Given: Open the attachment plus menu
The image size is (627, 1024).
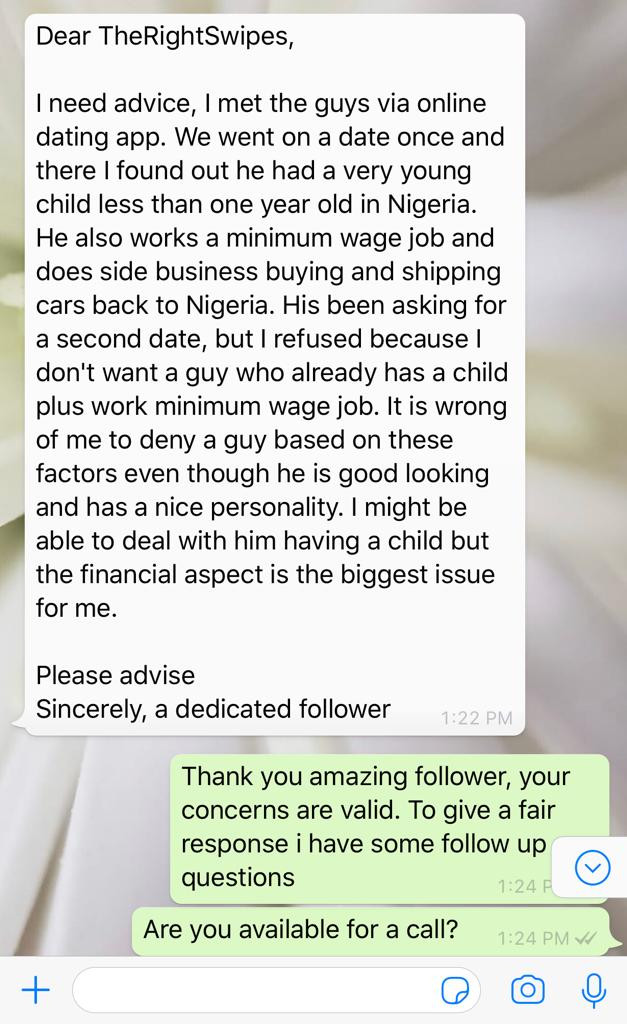Looking at the screenshot, I should (36, 990).
